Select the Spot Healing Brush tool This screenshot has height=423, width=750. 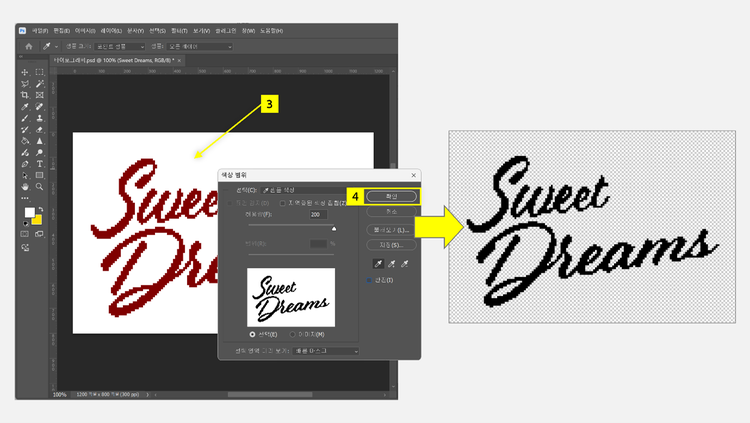(x=40, y=107)
